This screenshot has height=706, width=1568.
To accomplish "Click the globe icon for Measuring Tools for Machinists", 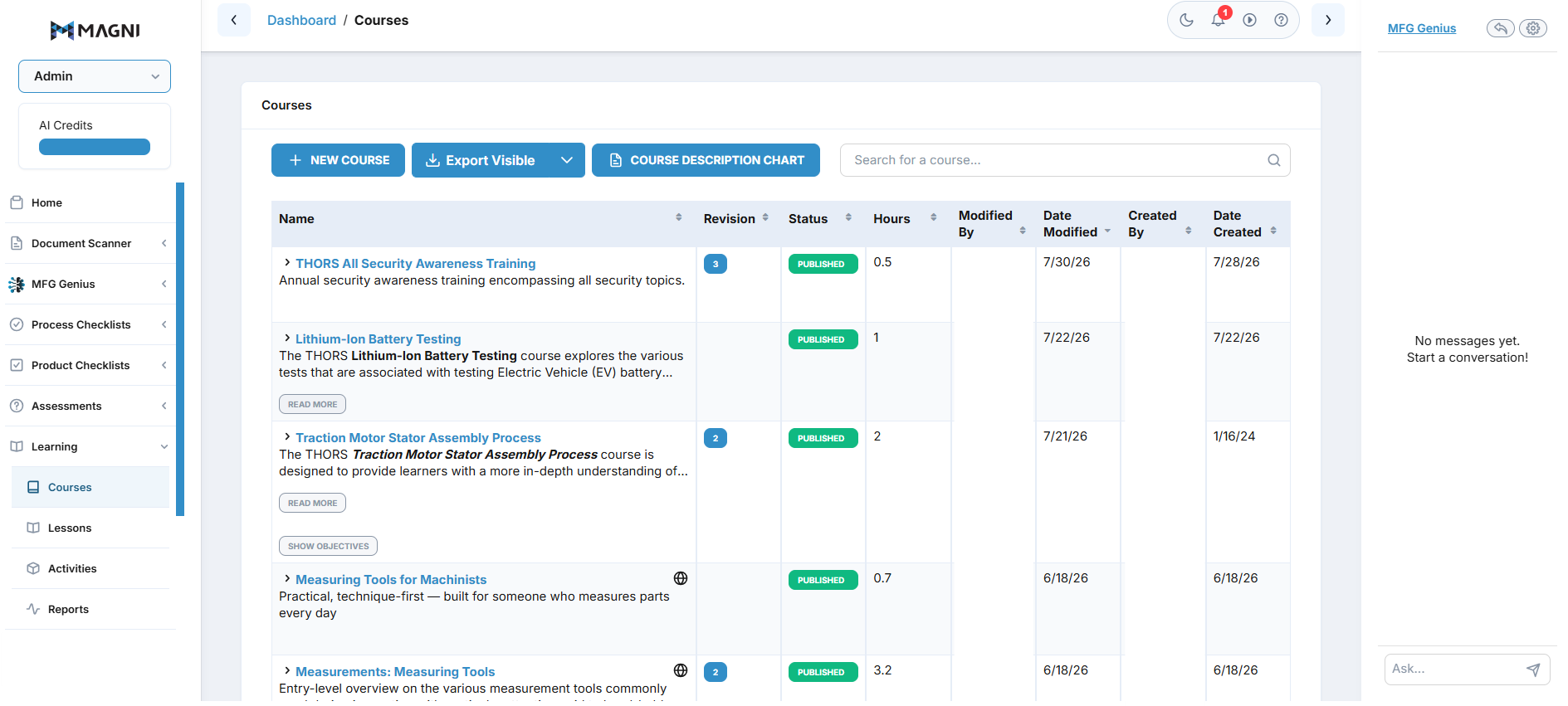I will click(681, 578).
